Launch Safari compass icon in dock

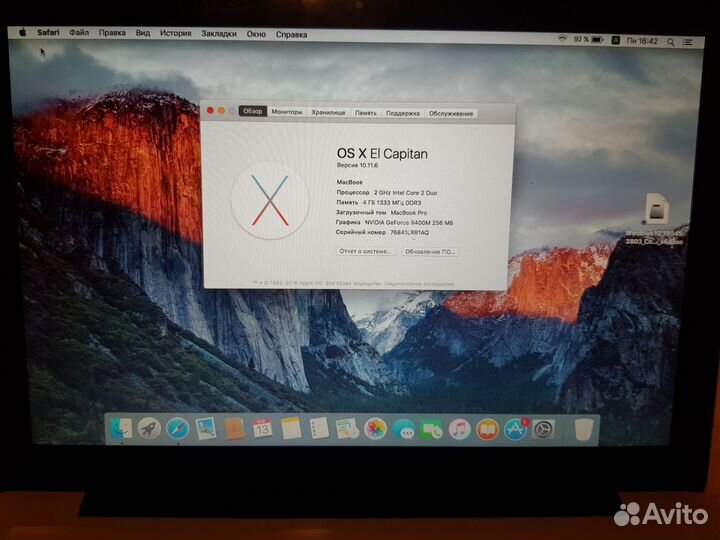pos(177,429)
